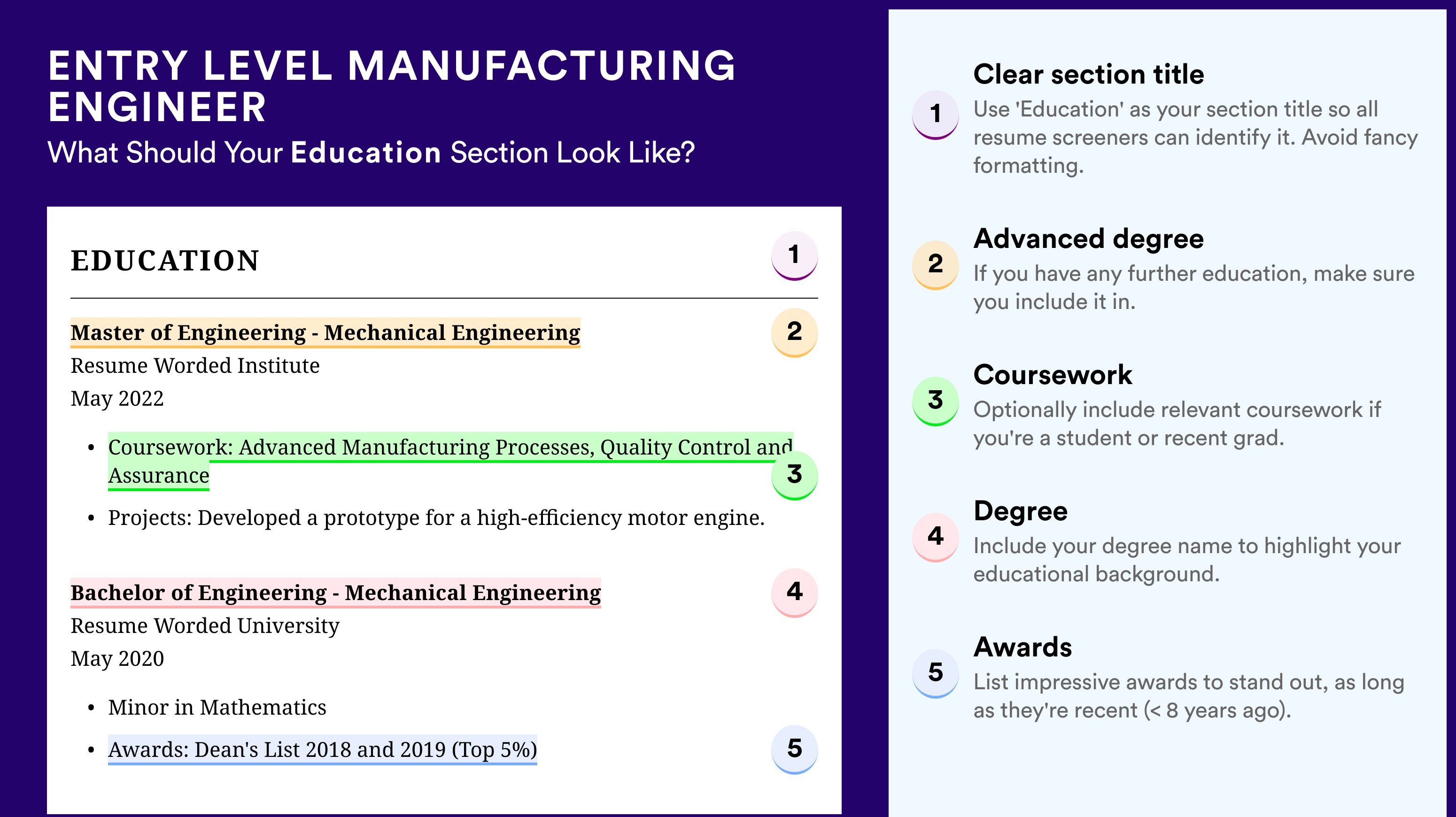
Task: Click the green number 3 badge next to Coursework line
Action: click(x=794, y=475)
